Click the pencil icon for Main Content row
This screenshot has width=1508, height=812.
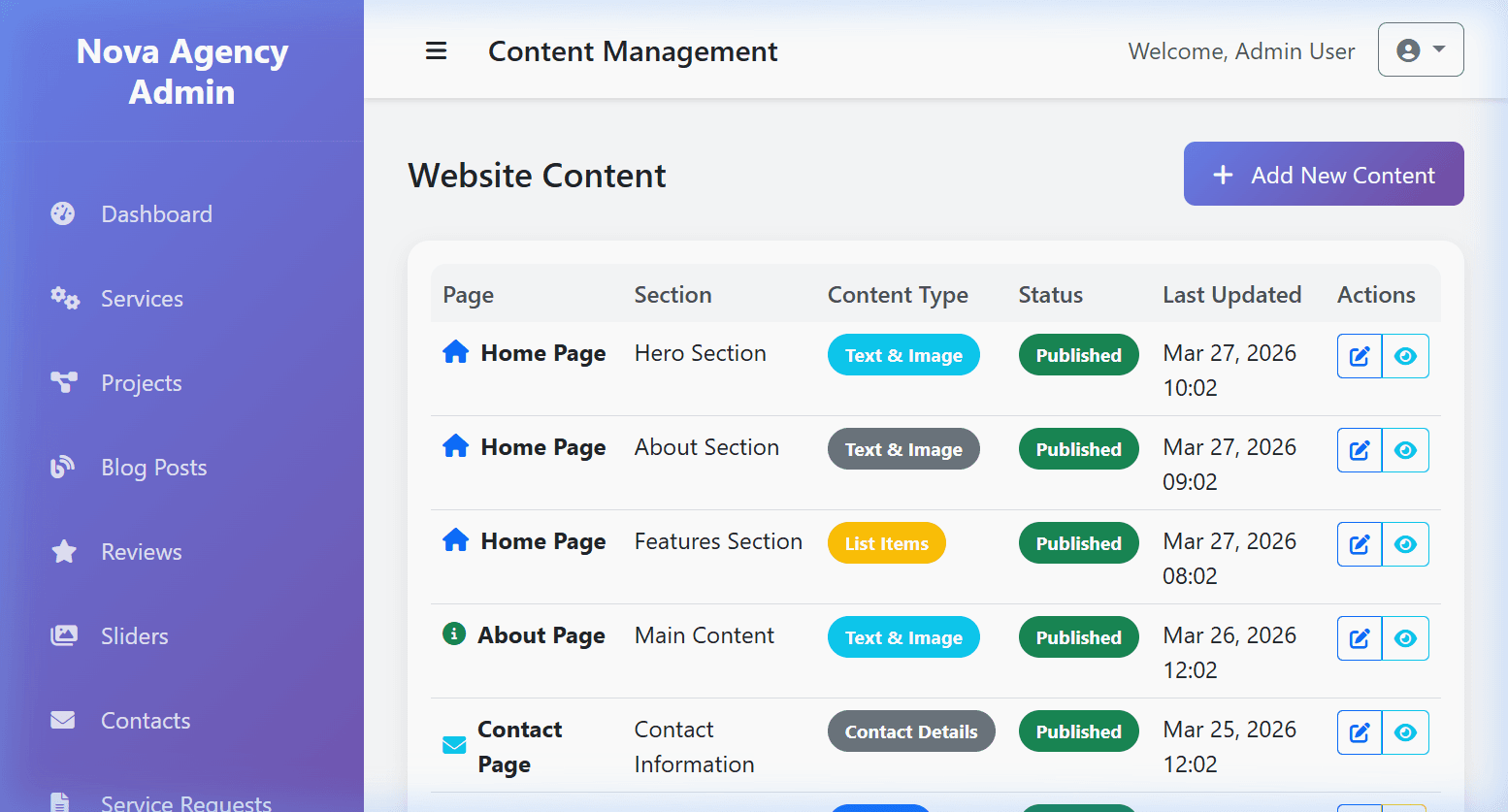(x=1360, y=638)
